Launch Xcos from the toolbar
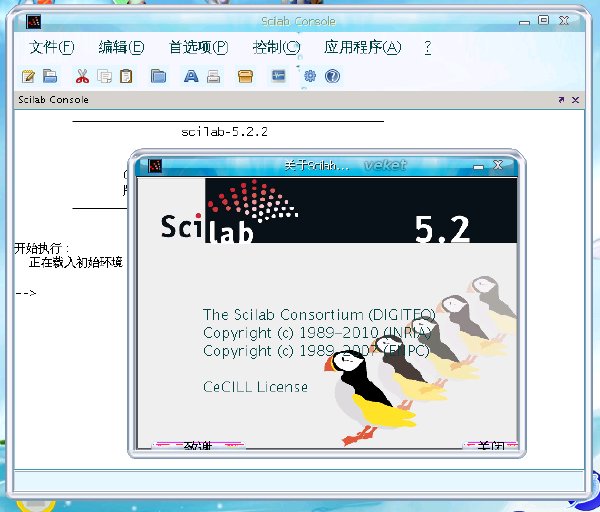 [278, 76]
